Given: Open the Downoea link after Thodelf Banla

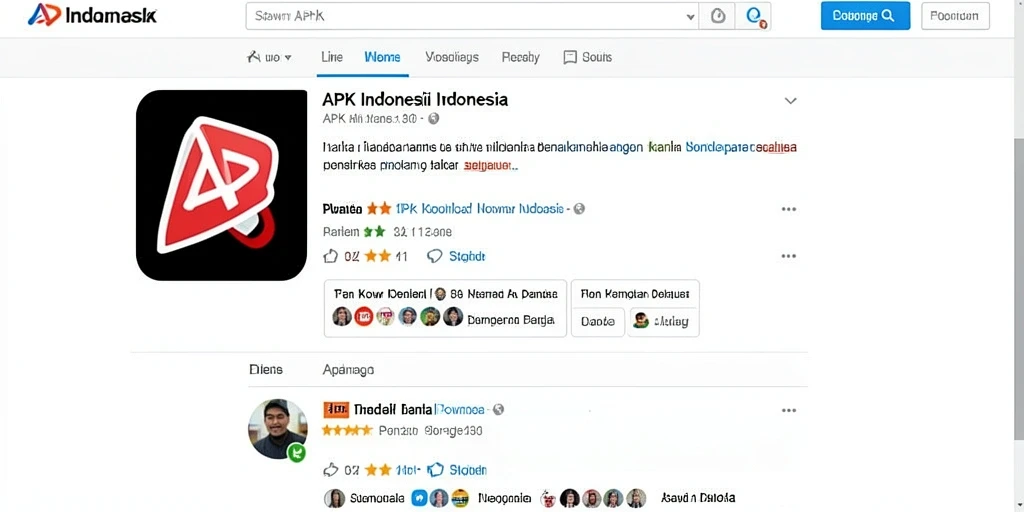Looking at the screenshot, I should point(460,409).
